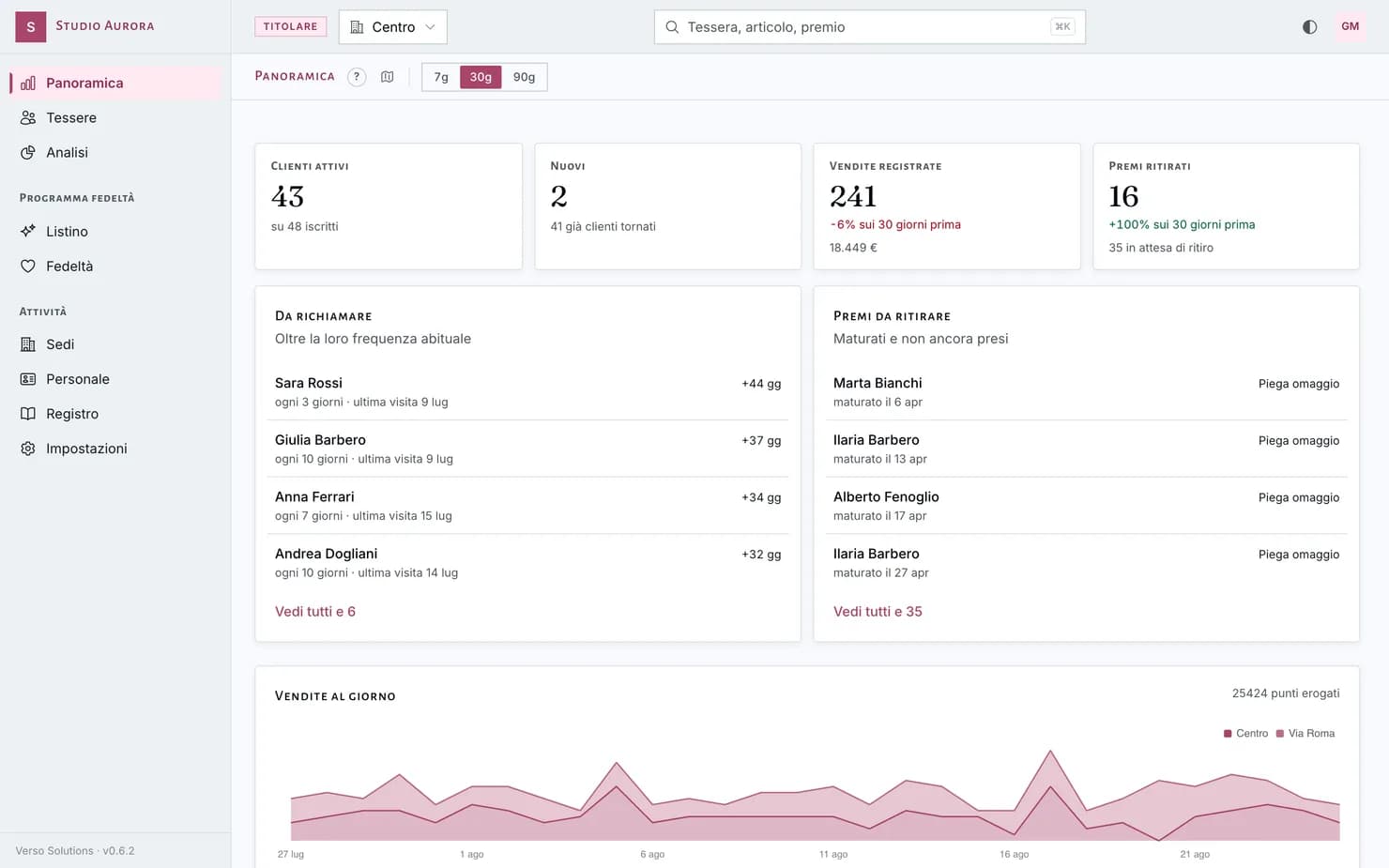Click the map guide icon near Panoramica
This screenshot has height=868, width=1389.
tap(387, 77)
